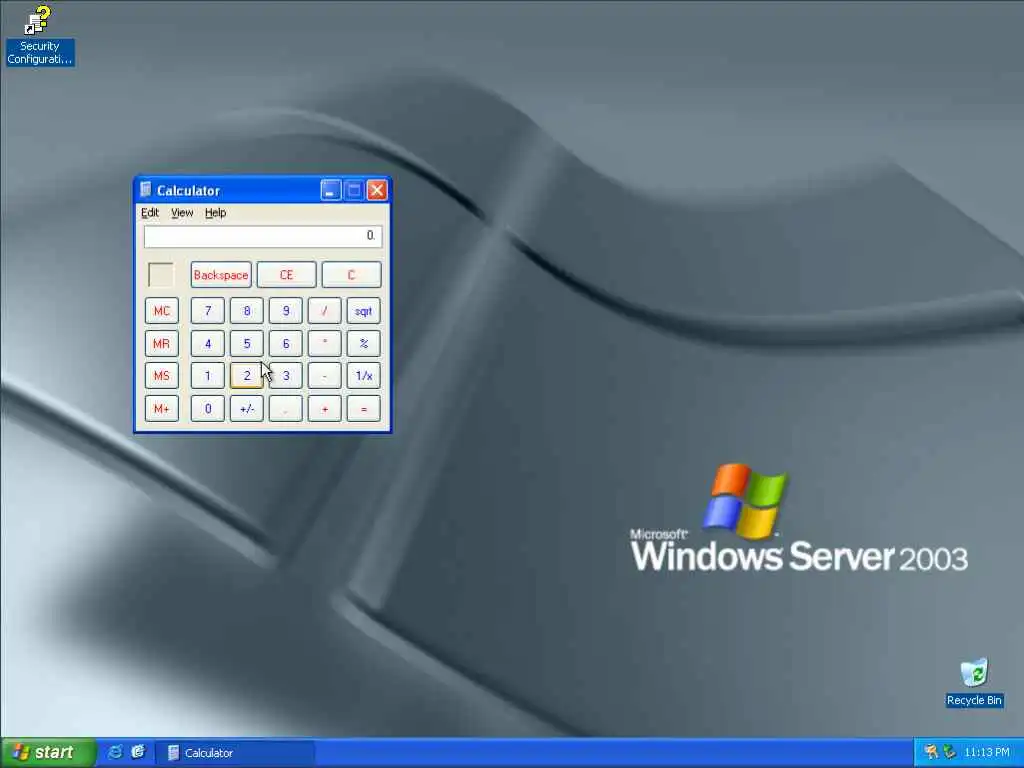Click the digit 8 key

[x=247, y=311]
